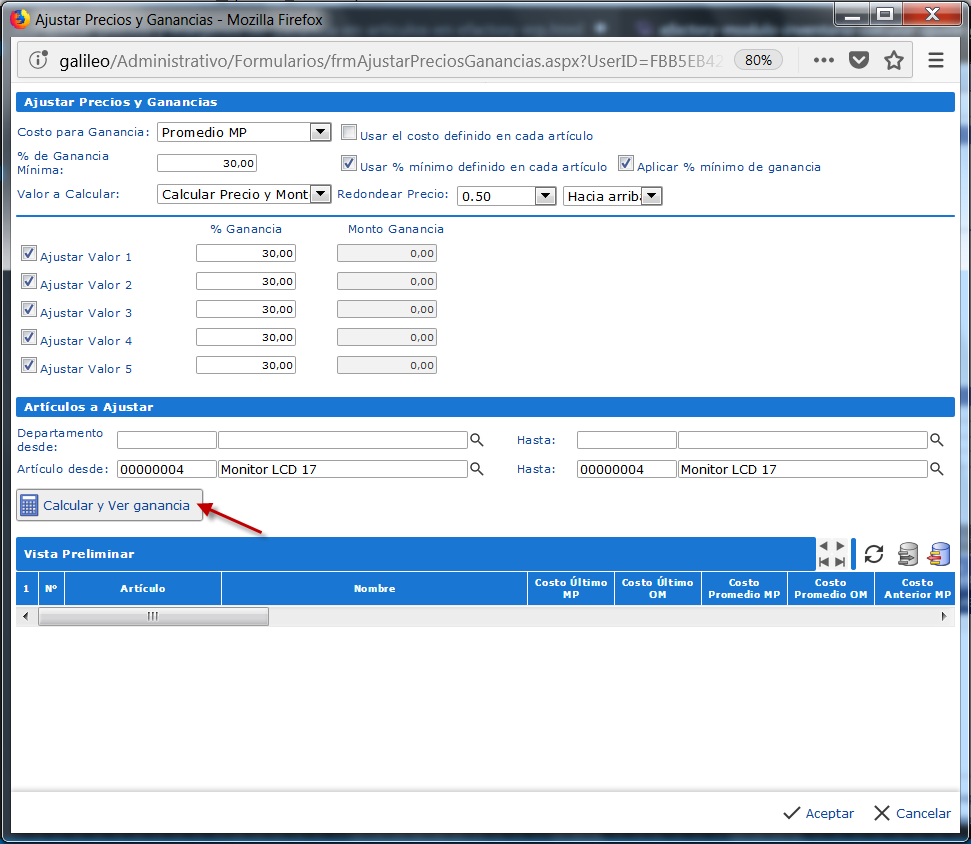
Task: Enable 'Usar el costo definido en cada artículo'
Action: (x=349, y=133)
